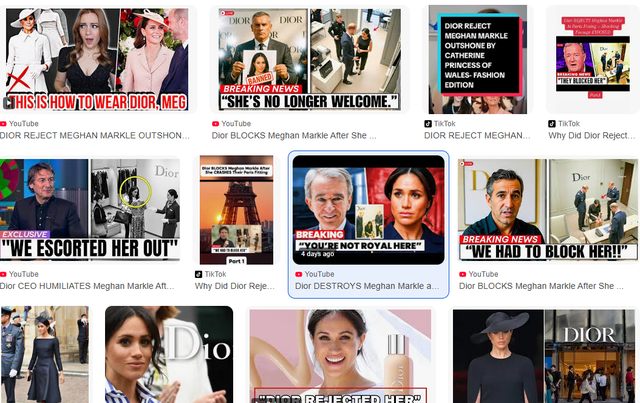Click video badge icon on first thumbnail's corner
Screen dimensions: 640x403
point(9,102)
